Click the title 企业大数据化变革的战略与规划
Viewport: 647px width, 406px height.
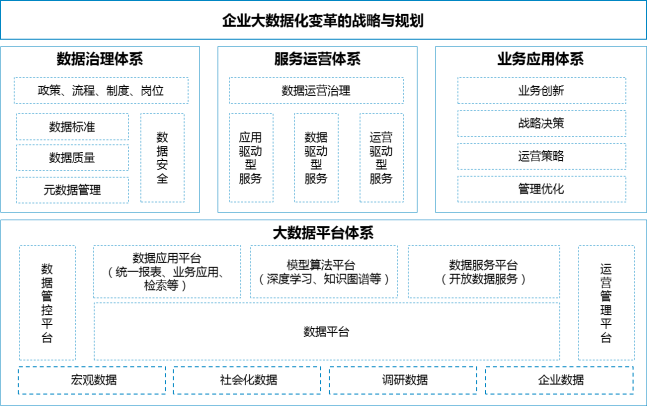(323, 20)
